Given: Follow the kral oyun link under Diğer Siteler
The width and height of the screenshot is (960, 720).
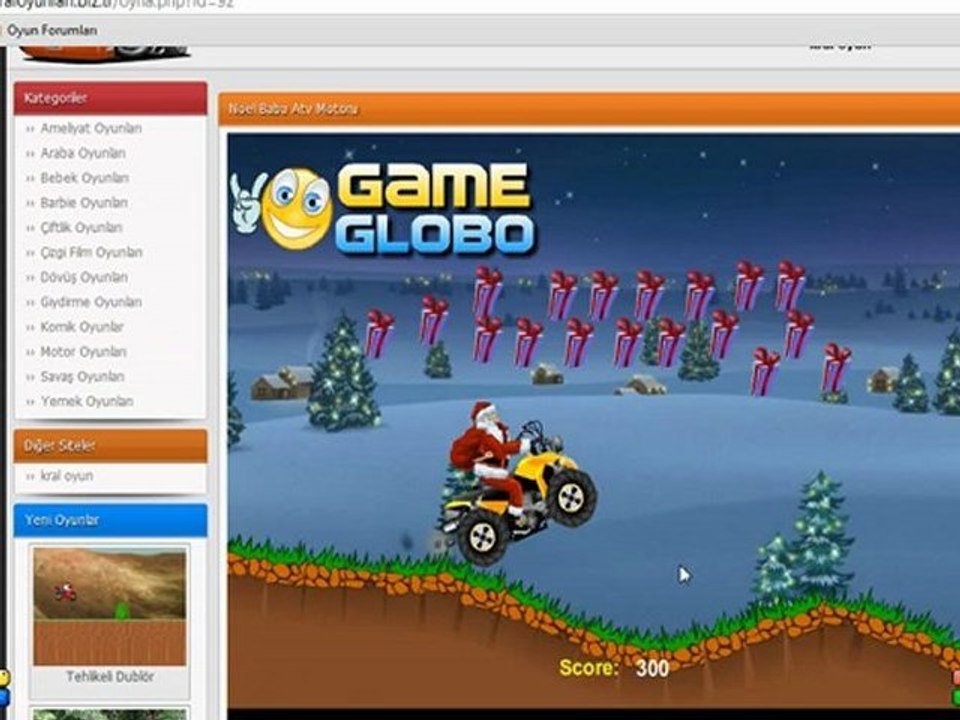Looking at the screenshot, I should point(67,476).
